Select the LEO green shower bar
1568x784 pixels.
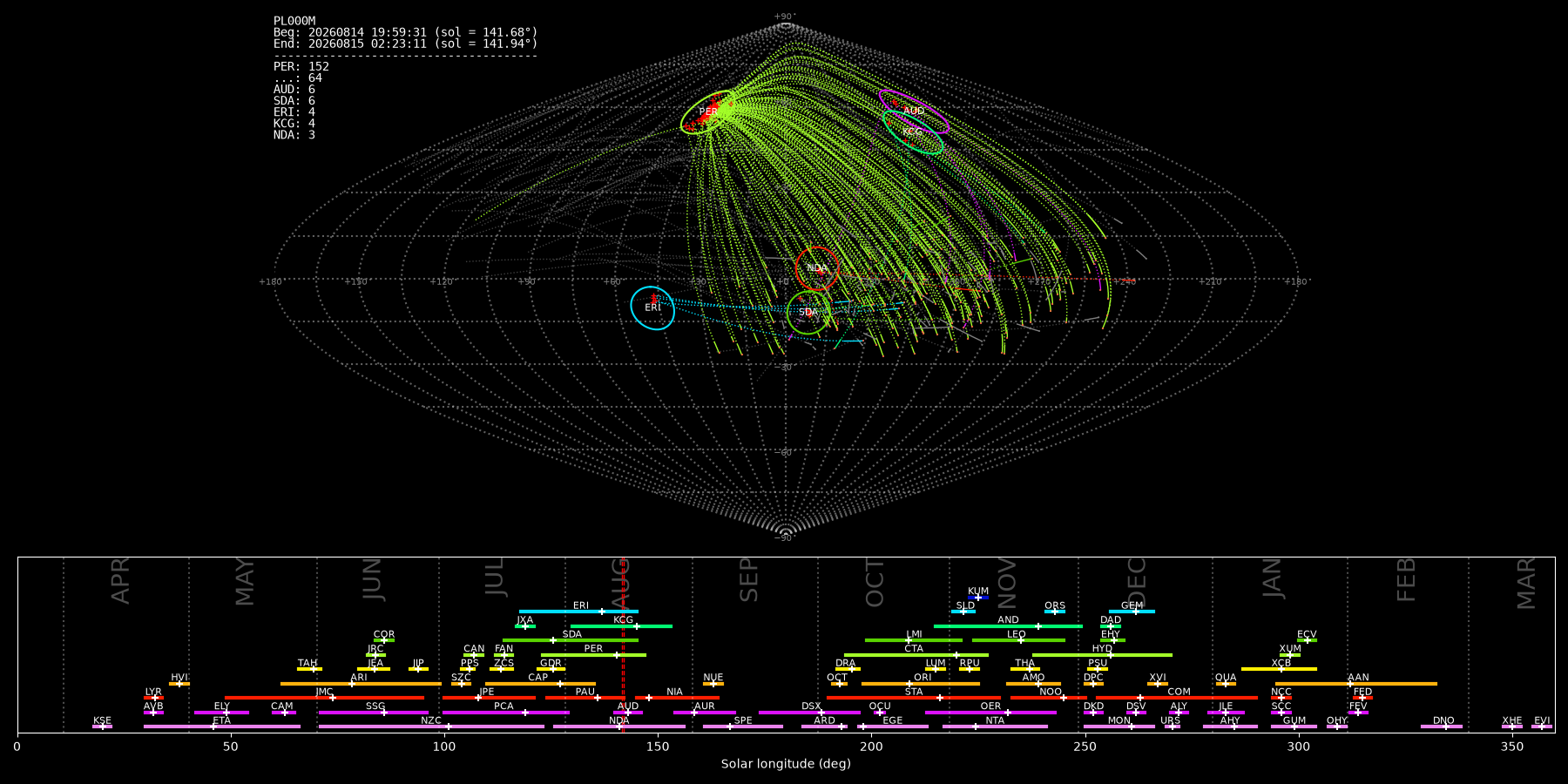pos(1018,640)
